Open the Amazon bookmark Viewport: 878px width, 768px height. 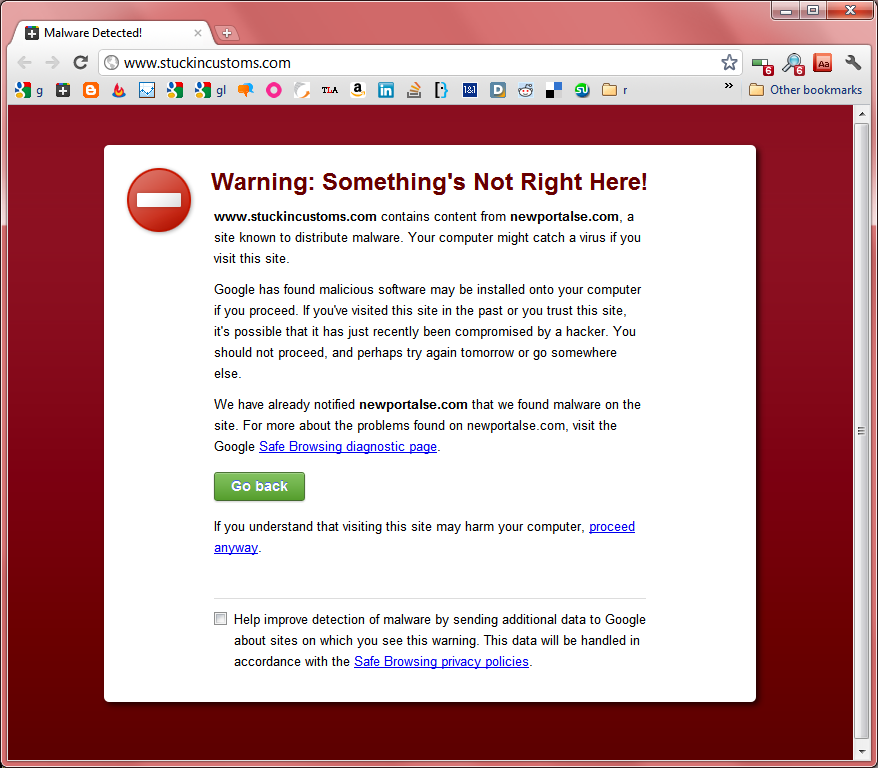pyautogui.click(x=358, y=90)
